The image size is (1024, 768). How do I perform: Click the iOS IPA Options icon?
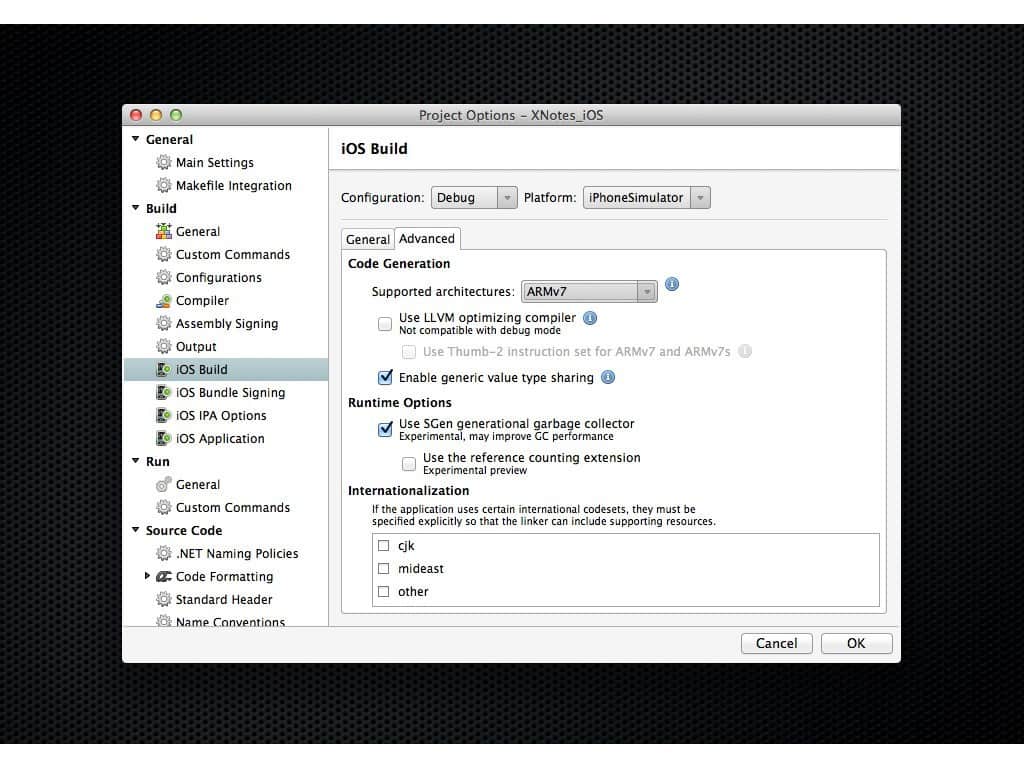pos(163,415)
